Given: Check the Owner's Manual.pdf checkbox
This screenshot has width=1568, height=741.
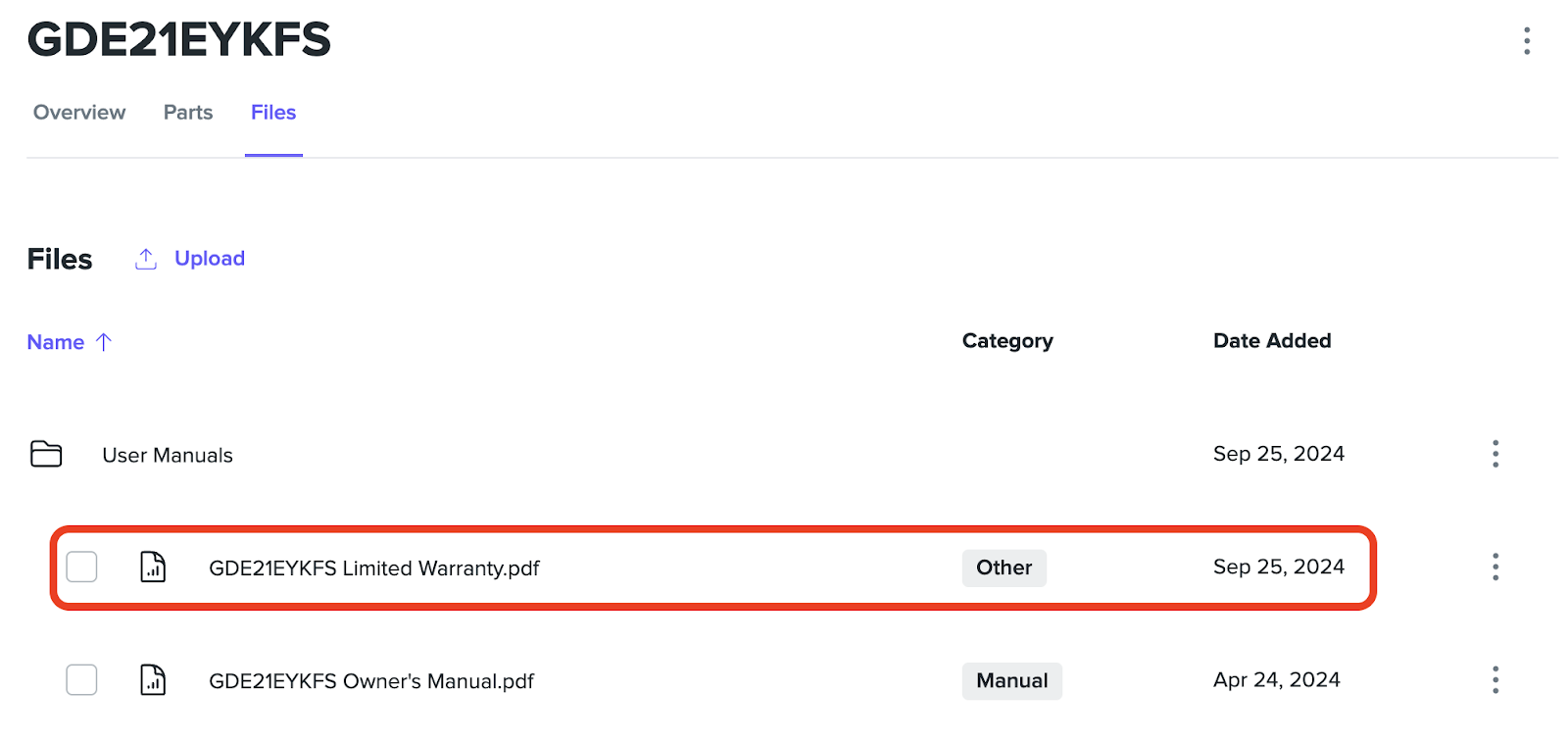Looking at the screenshot, I should click(x=81, y=679).
